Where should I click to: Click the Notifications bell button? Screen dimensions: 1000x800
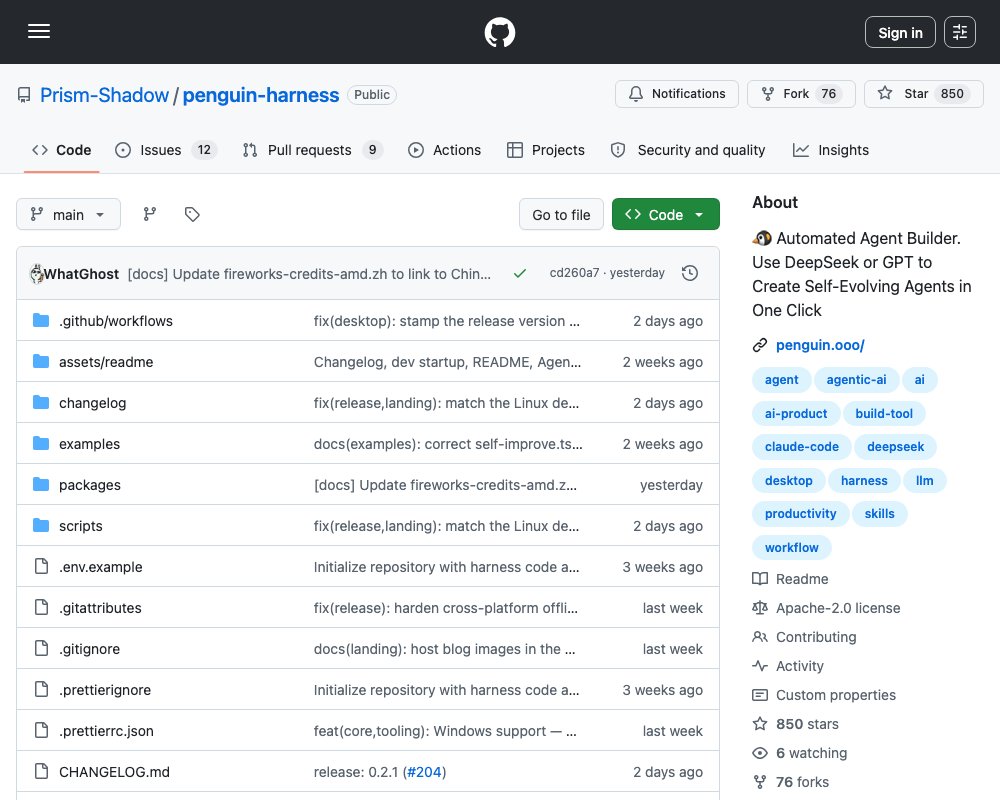tap(677, 94)
